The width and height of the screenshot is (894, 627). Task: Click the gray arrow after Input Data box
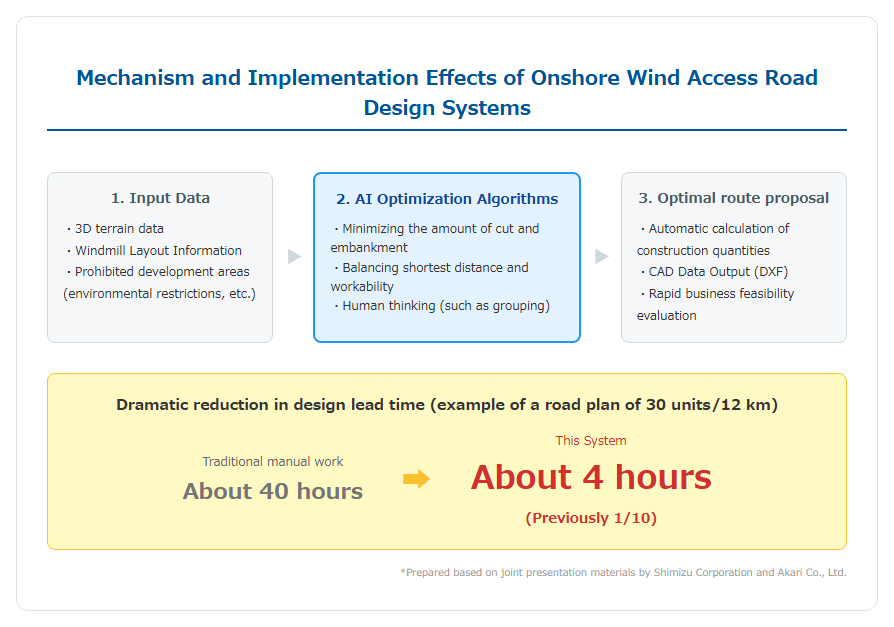294,256
